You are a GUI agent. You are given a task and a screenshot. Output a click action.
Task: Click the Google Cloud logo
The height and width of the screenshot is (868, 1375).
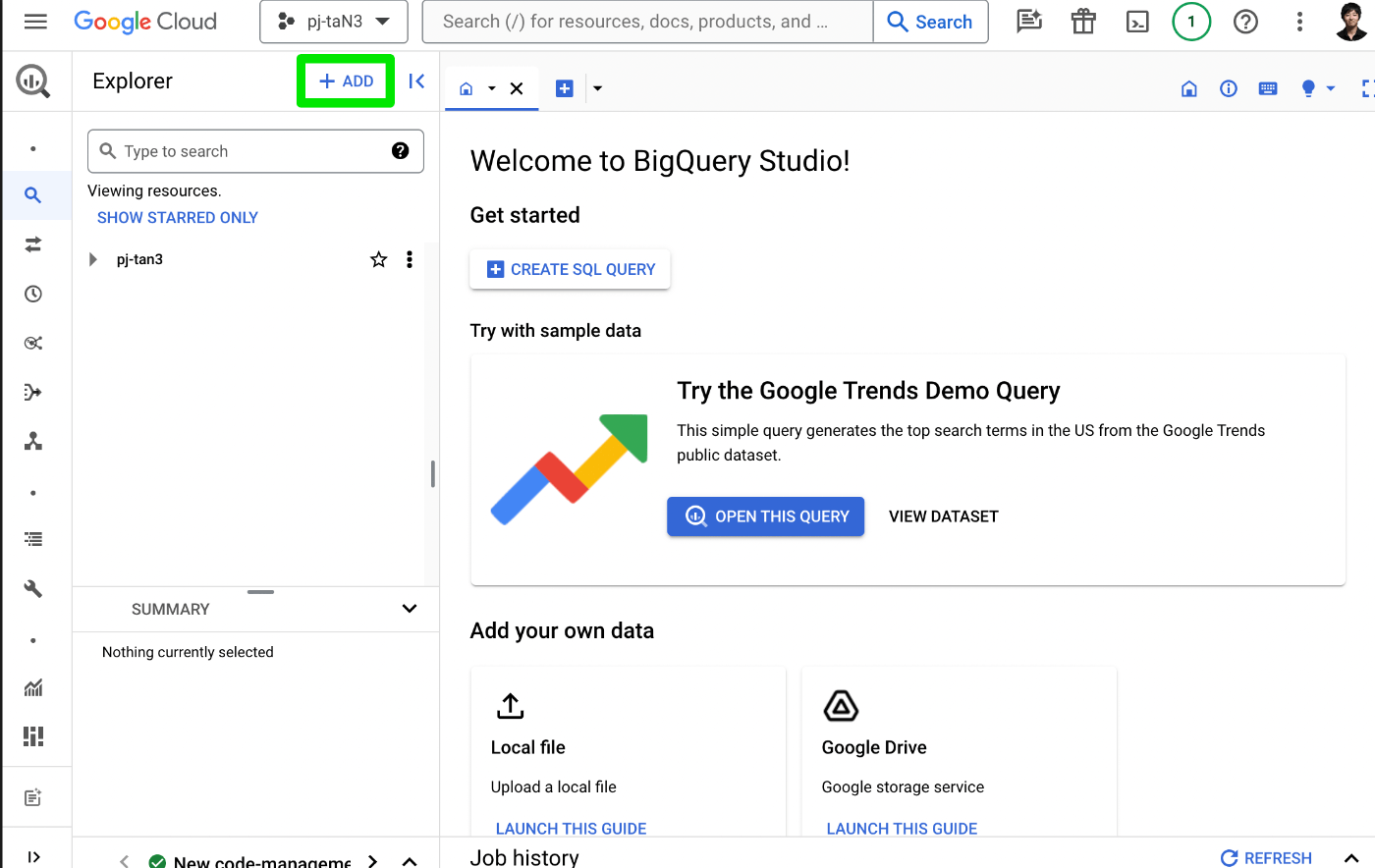click(x=145, y=22)
